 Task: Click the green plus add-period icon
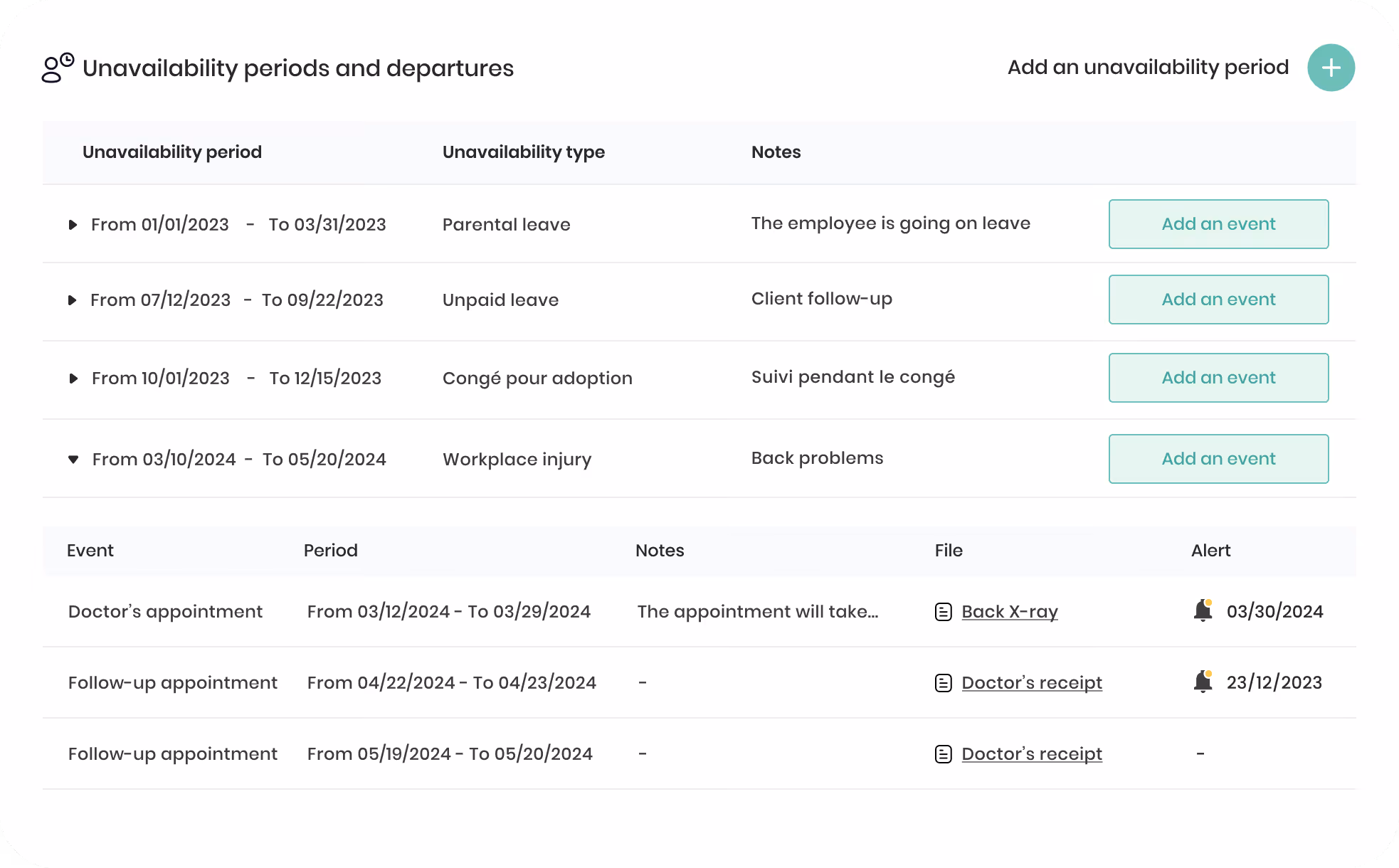pos(1331,68)
